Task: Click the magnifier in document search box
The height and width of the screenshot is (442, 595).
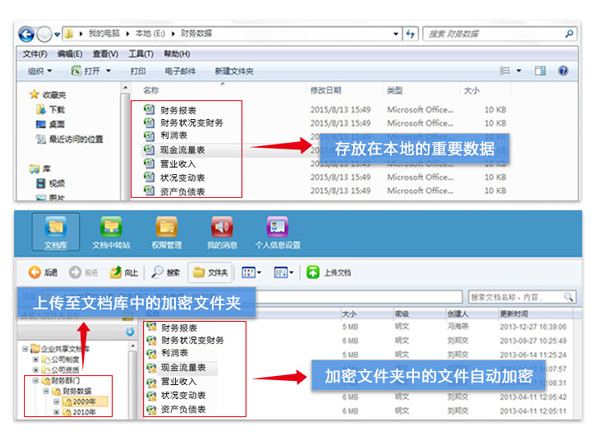Action: (x=568, y=297)
